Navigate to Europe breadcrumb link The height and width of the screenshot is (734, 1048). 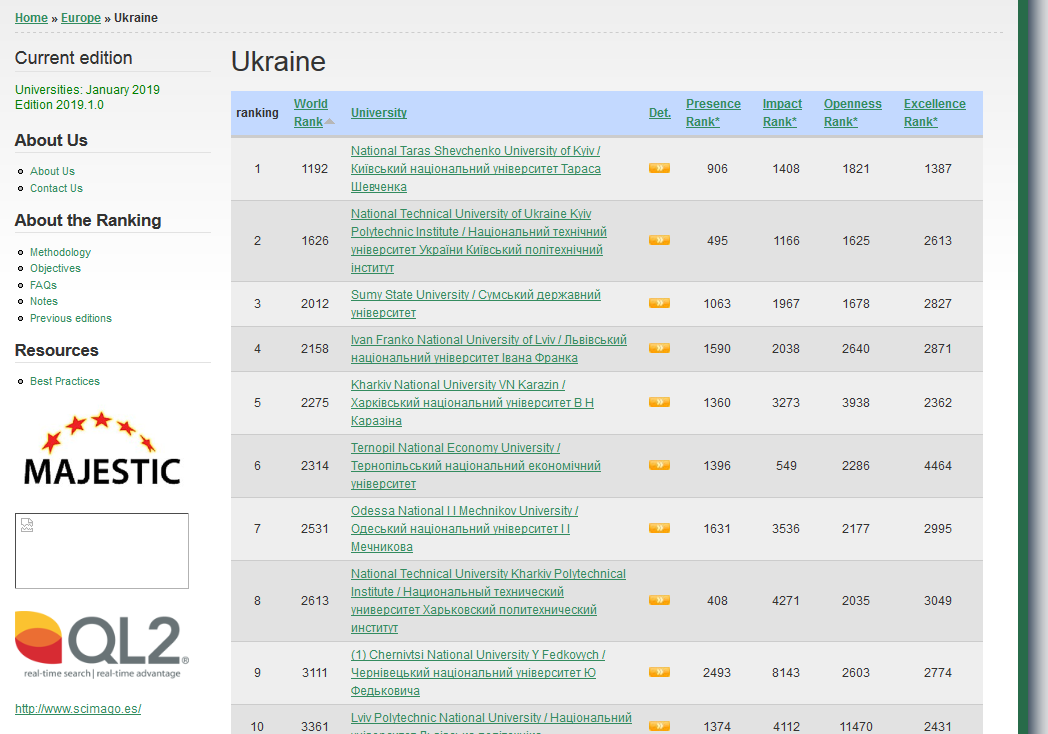(81, 18)
